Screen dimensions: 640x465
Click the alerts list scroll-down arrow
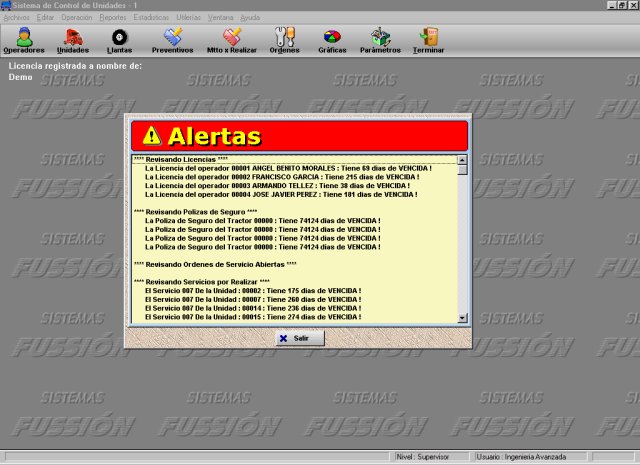pyautogui.click(x=462, y=317)
